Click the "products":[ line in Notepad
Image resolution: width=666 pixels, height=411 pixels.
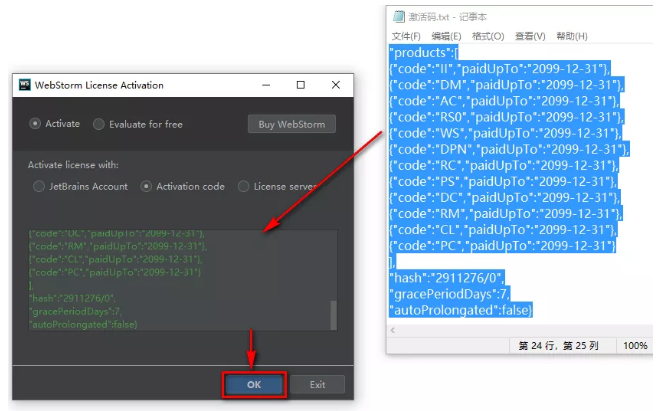(x=424, y=53)
